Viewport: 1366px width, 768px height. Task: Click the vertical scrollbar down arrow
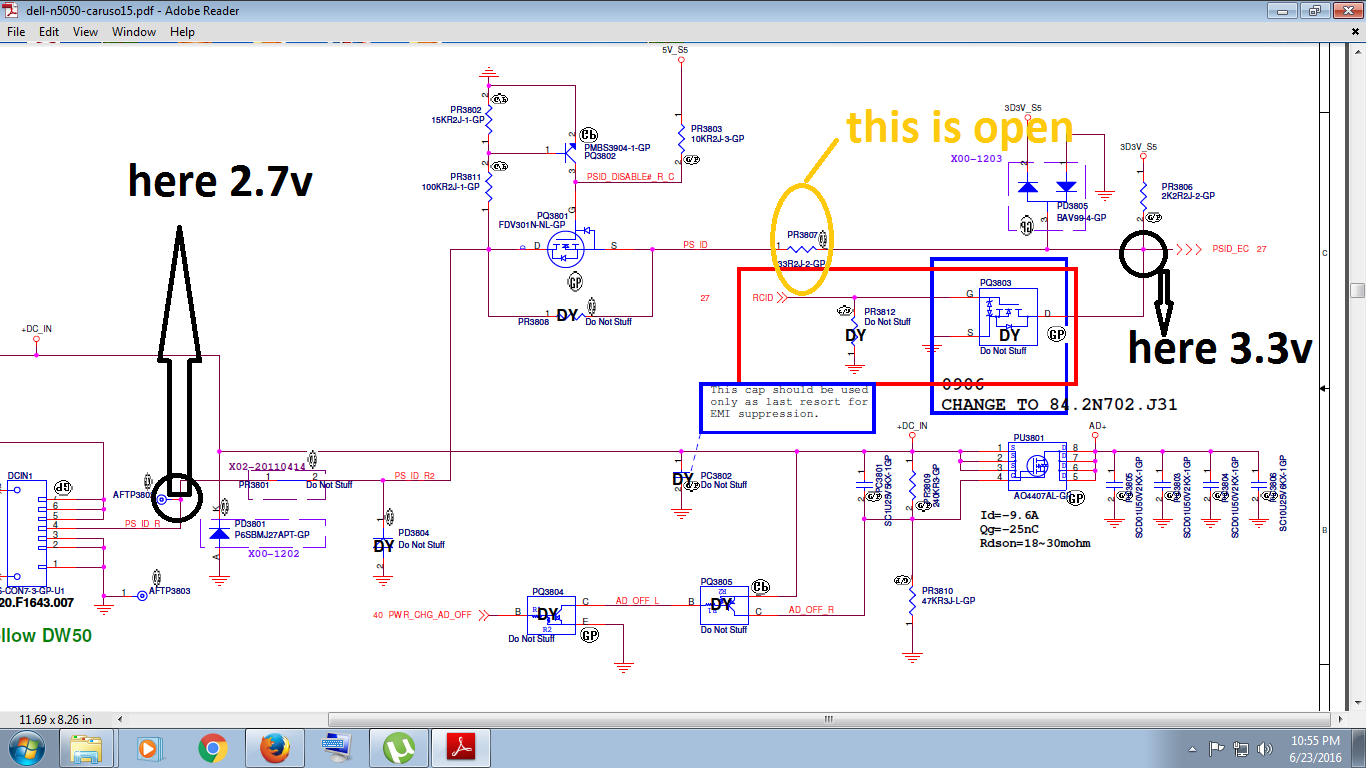1357,703
